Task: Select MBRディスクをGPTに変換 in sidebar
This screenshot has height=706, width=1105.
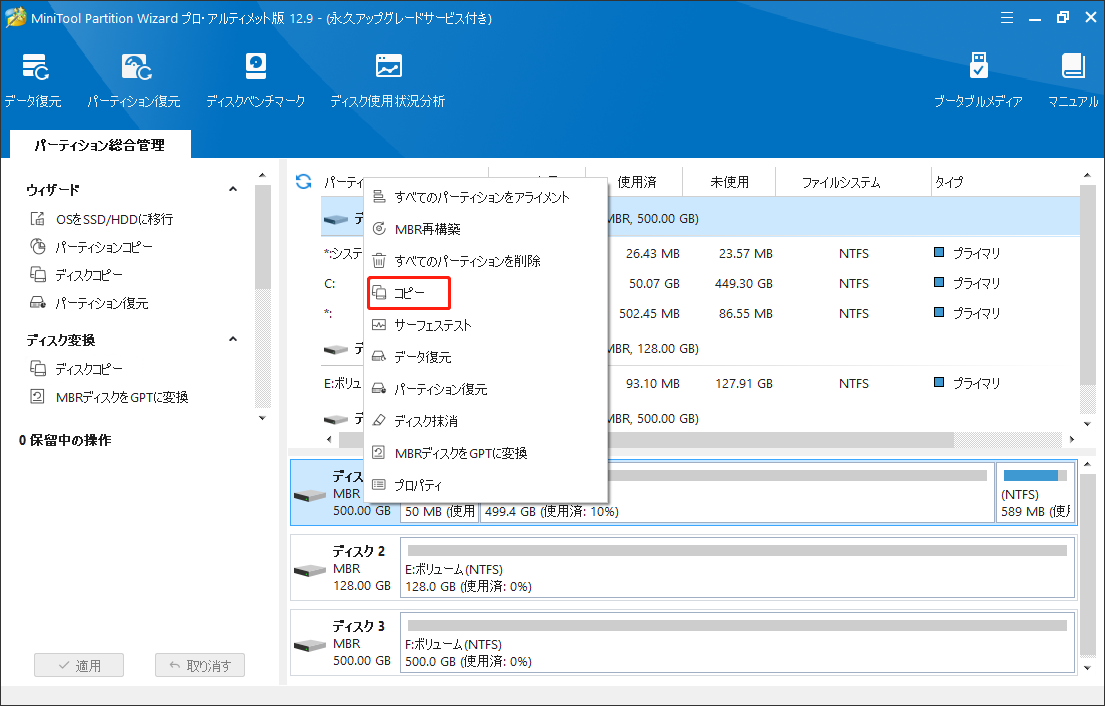Action: [109, 397]
